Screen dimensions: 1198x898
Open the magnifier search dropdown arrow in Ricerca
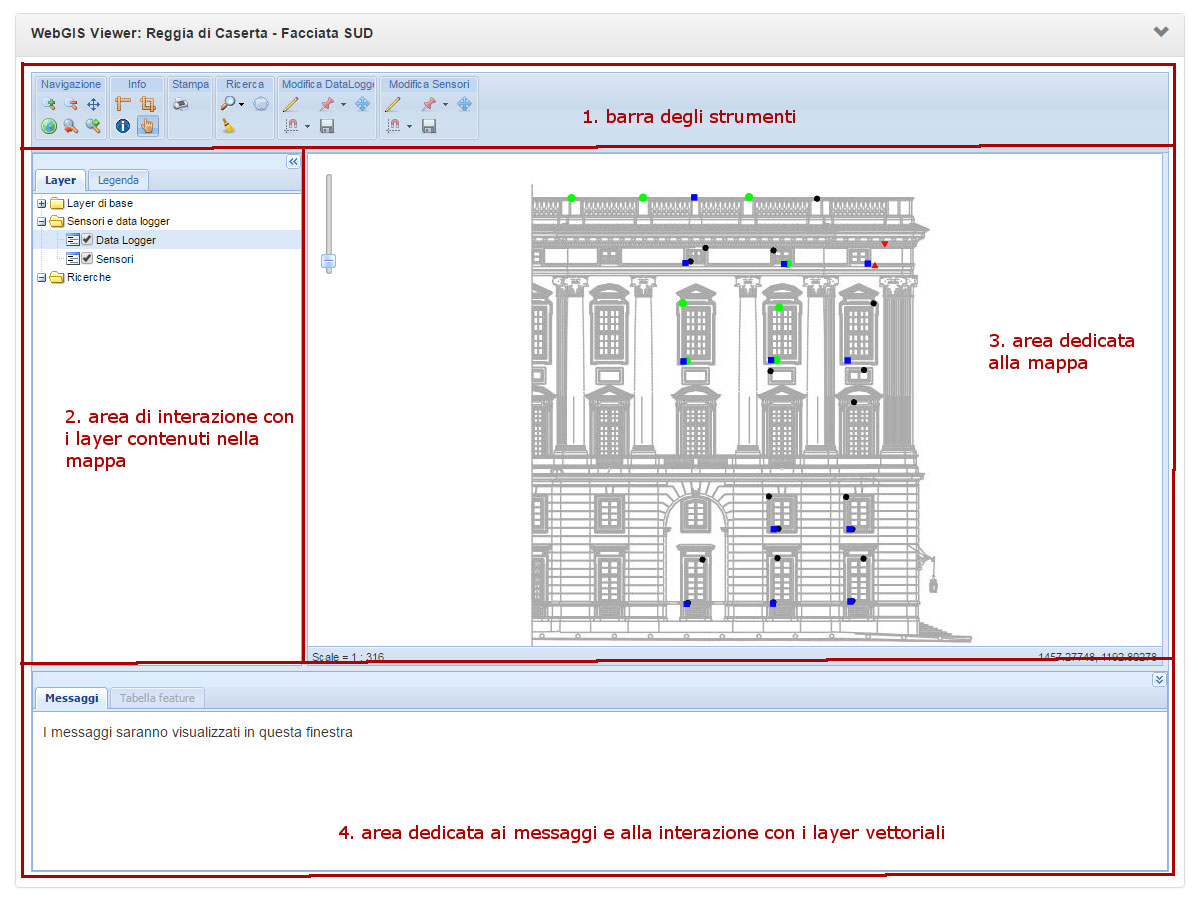tap(242, 105)
